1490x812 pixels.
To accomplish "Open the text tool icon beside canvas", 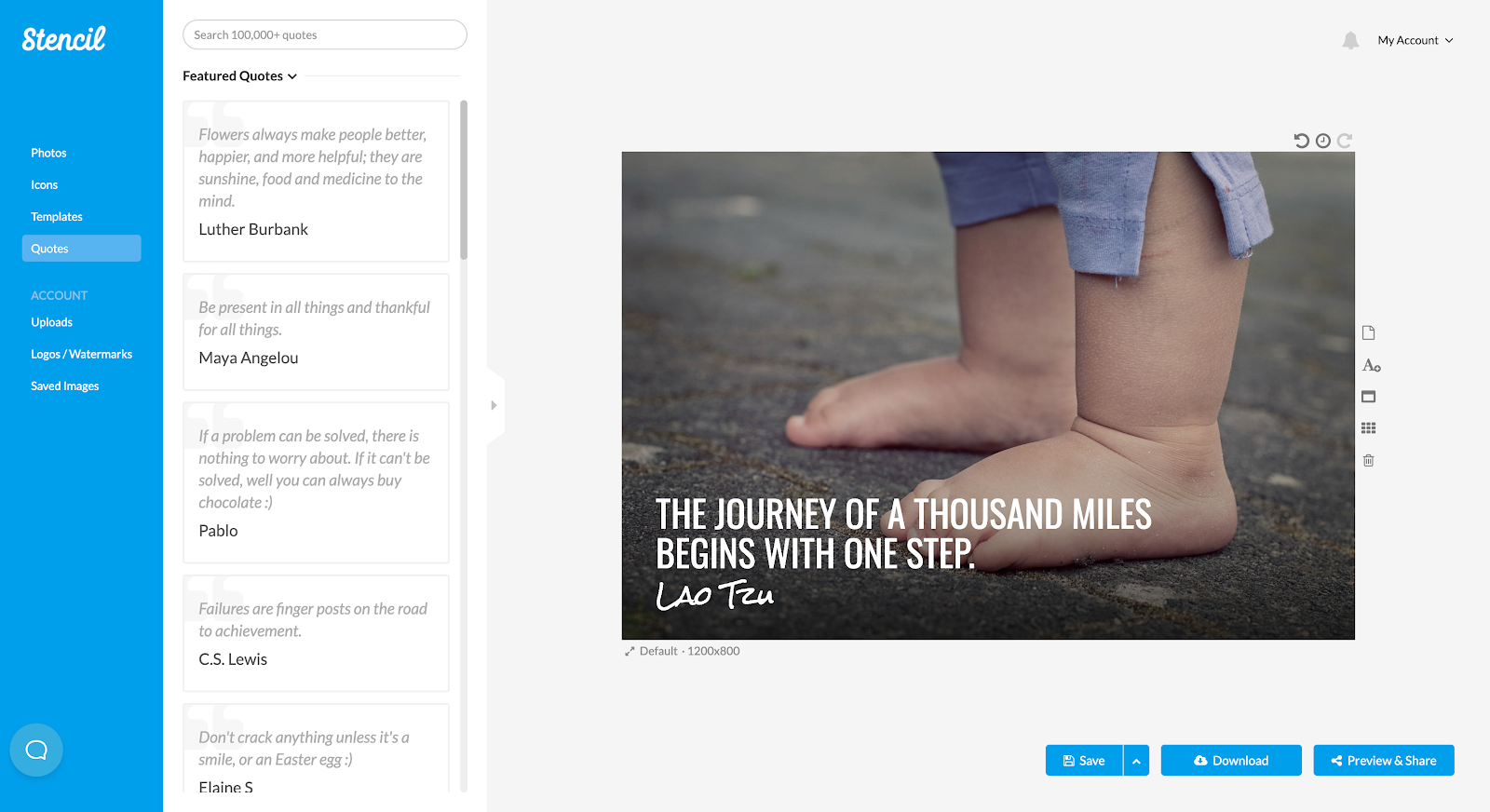I will 1371,365.
